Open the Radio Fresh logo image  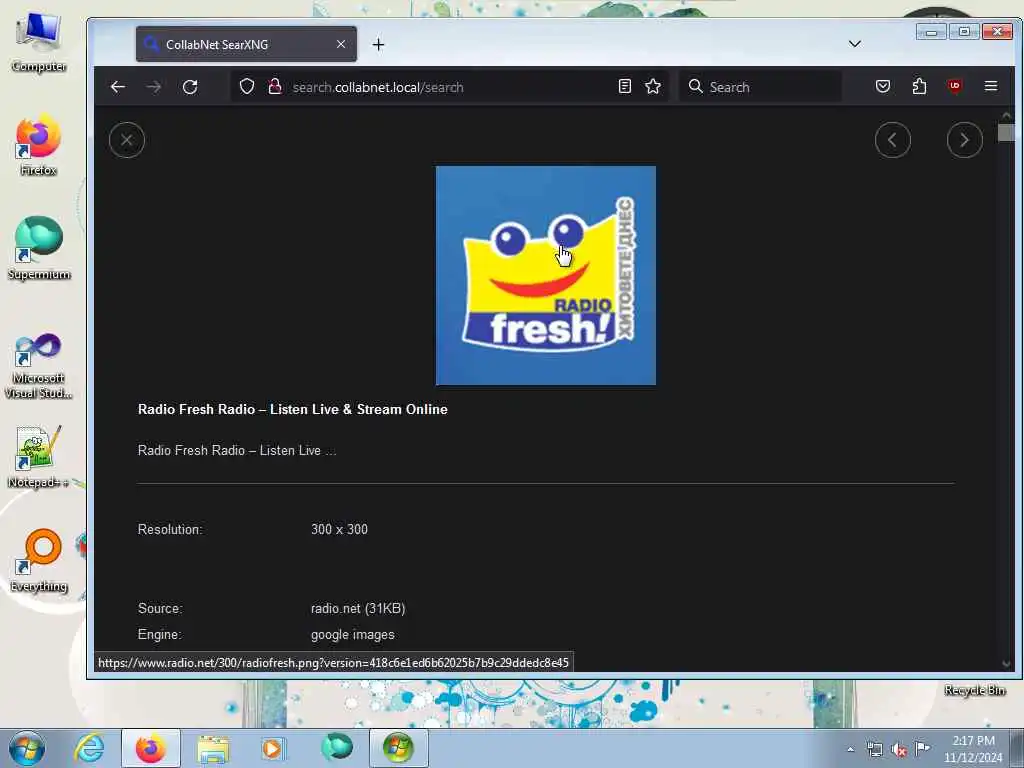[x=546, y=276]
